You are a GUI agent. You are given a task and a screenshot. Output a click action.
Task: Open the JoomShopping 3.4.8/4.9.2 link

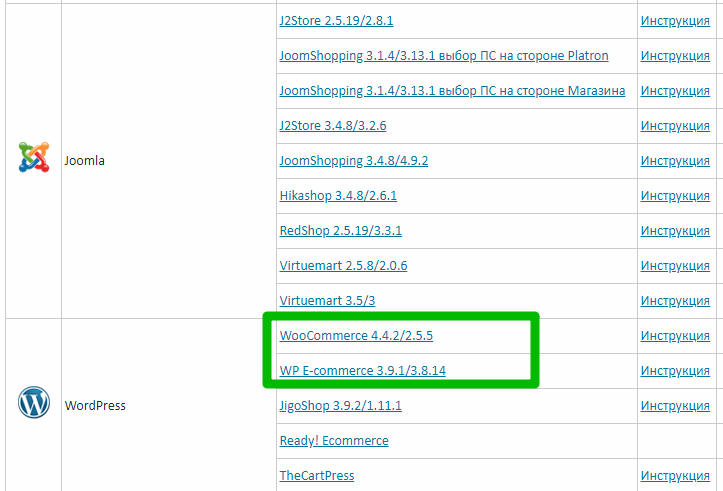353,161
